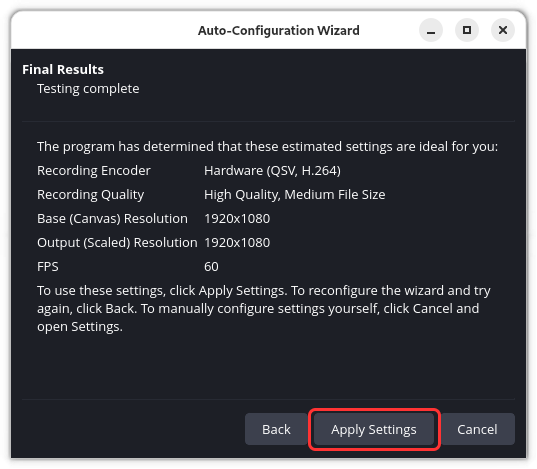This screenshot has height=469, width=537.
Task: Click the Base Canvas 1920x1080 value
Action: coord(237,219)
